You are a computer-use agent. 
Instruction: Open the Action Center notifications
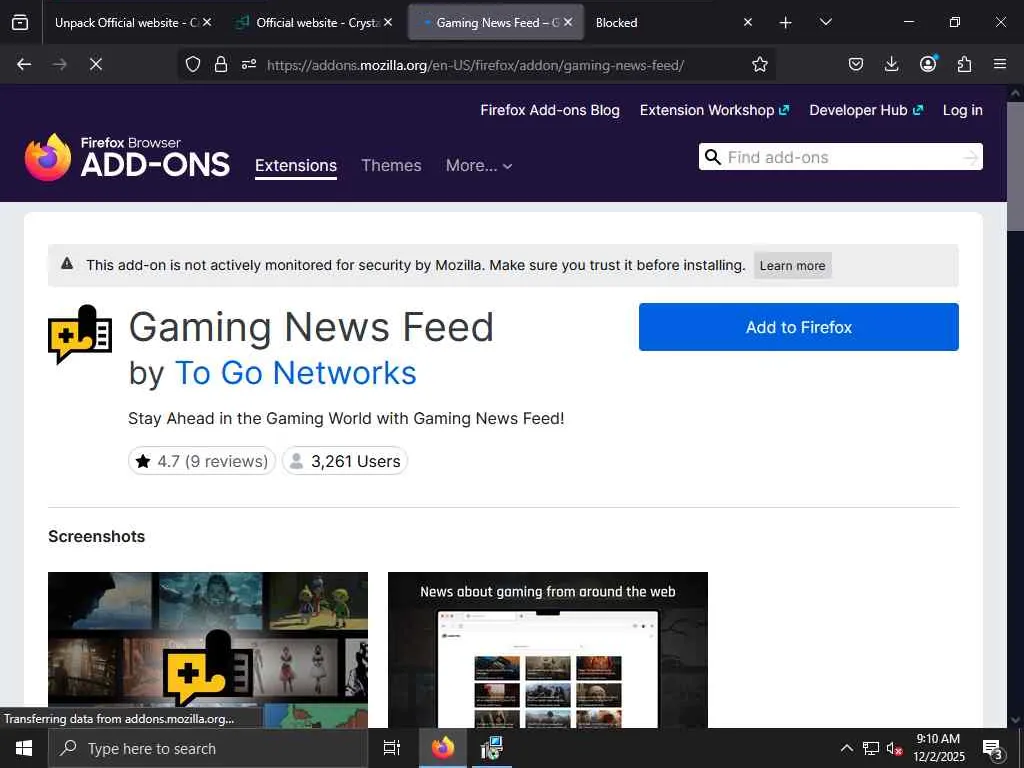point(993,748)
